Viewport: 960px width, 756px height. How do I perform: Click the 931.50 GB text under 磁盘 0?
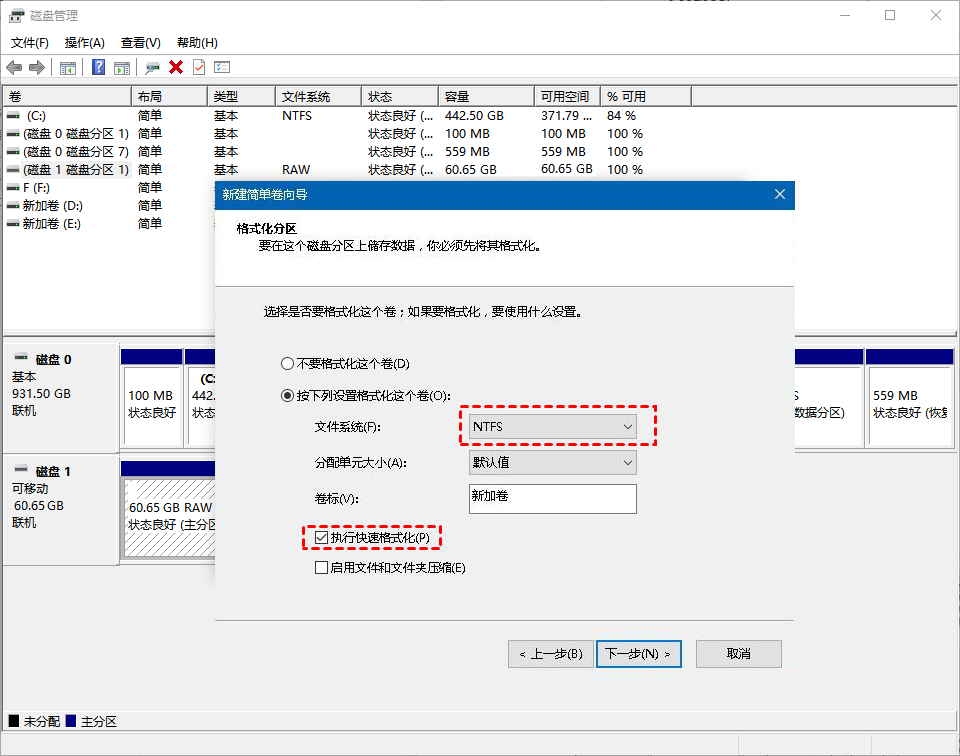(x=42, y=394)
